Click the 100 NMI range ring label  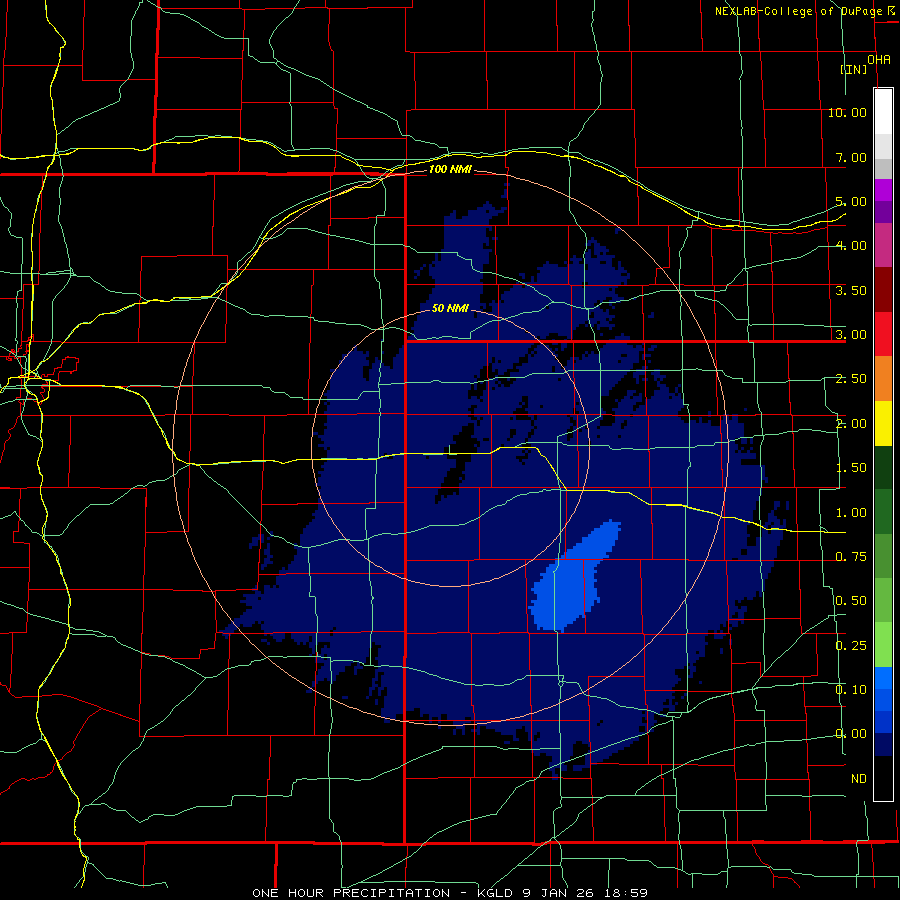pyautogui.click(x=451, y=169)
